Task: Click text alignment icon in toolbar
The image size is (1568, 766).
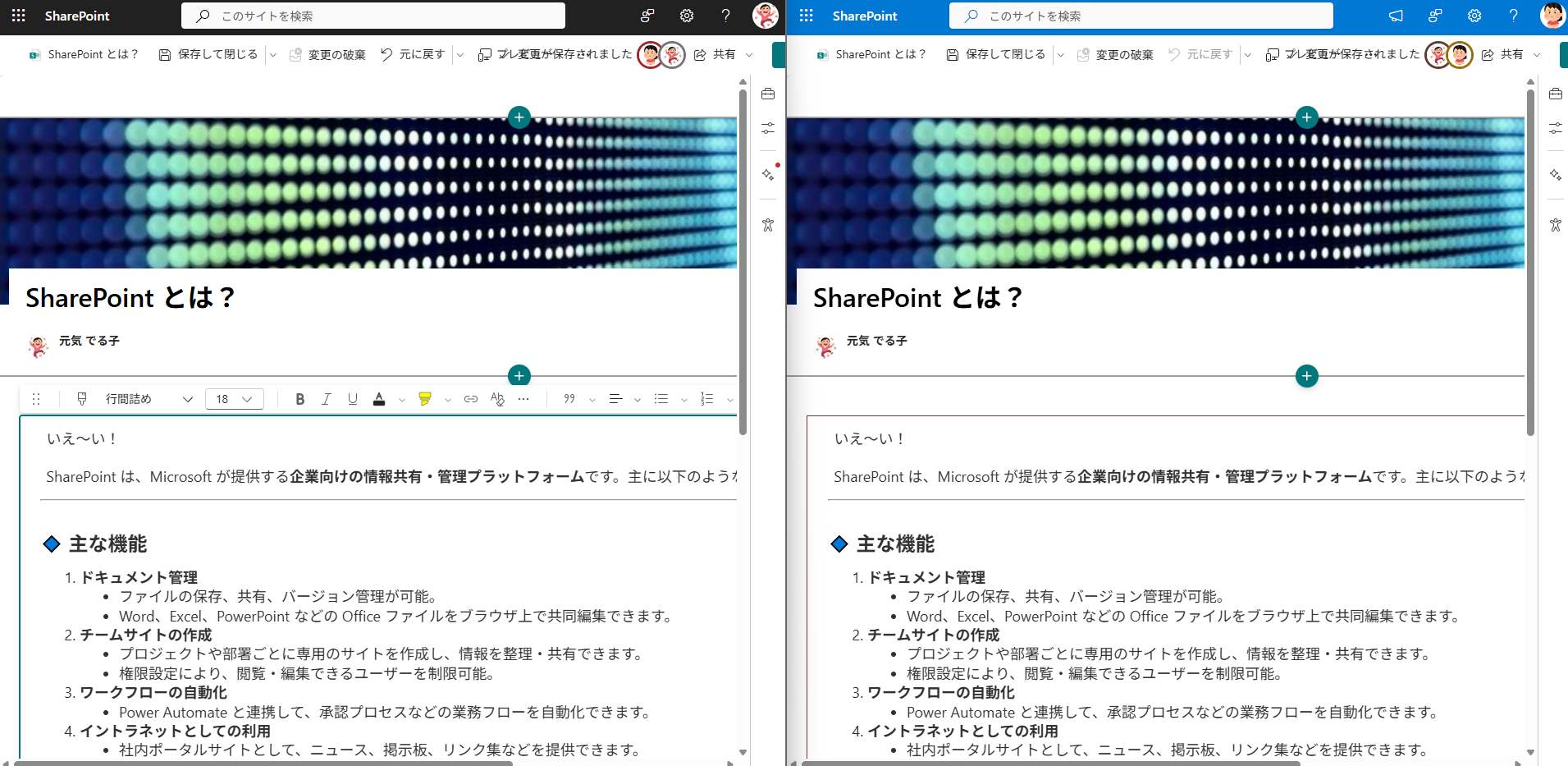Action: coord(615,399)
